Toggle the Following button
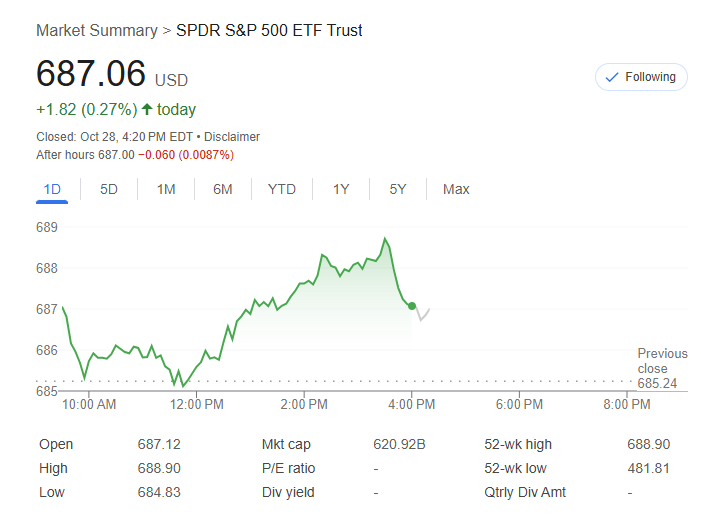This screenshot has width=701, height=517. 641,77
